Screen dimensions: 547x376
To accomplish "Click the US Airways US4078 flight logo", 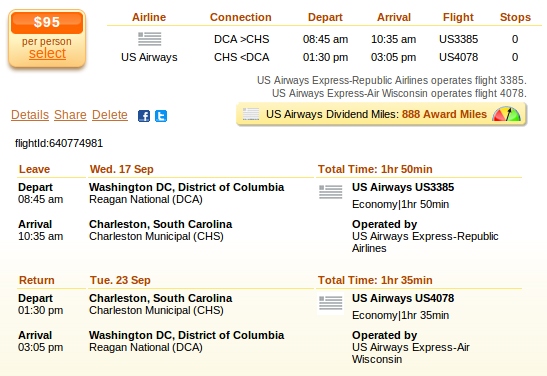I will pyautogui.click(x=330, y=303).
